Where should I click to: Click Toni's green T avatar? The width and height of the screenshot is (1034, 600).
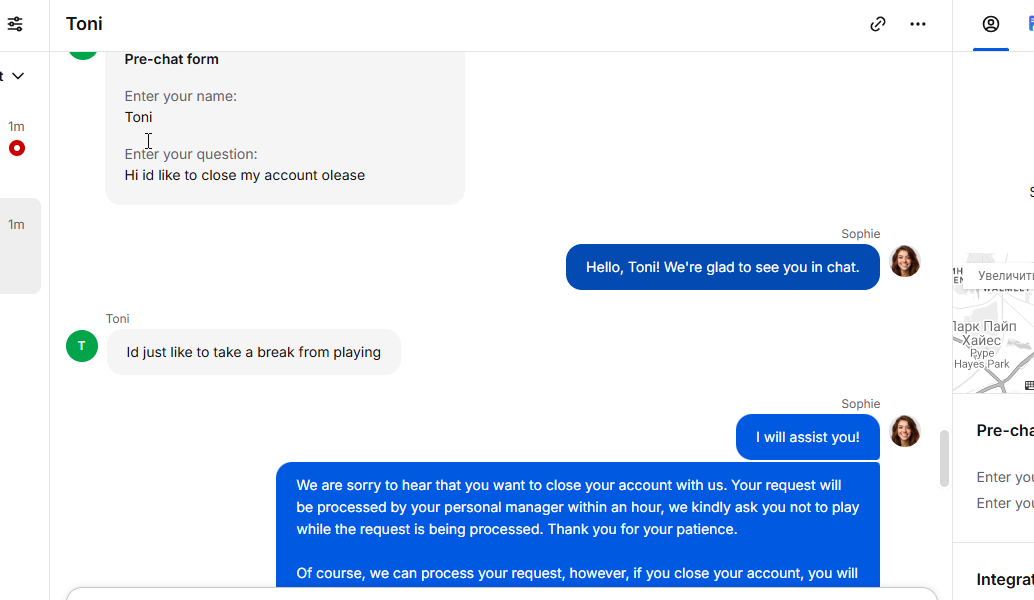click(x=82, y=346)
